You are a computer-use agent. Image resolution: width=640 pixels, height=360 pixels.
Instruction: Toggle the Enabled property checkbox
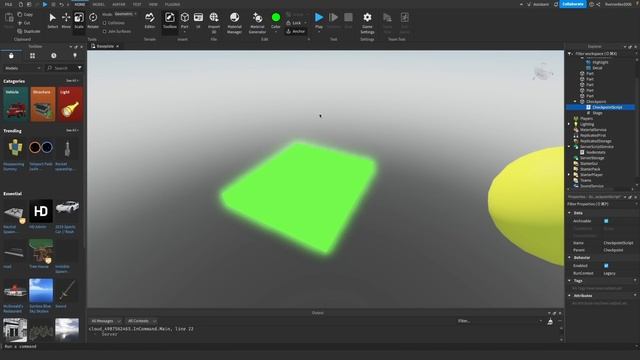point(606,266)
